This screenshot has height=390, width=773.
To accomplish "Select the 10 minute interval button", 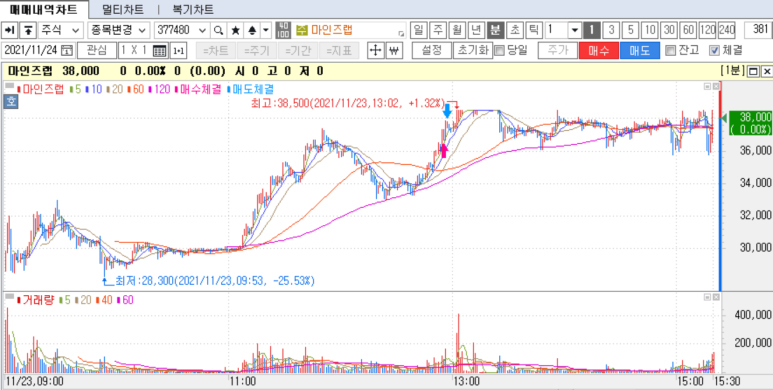I will [650, 30].
